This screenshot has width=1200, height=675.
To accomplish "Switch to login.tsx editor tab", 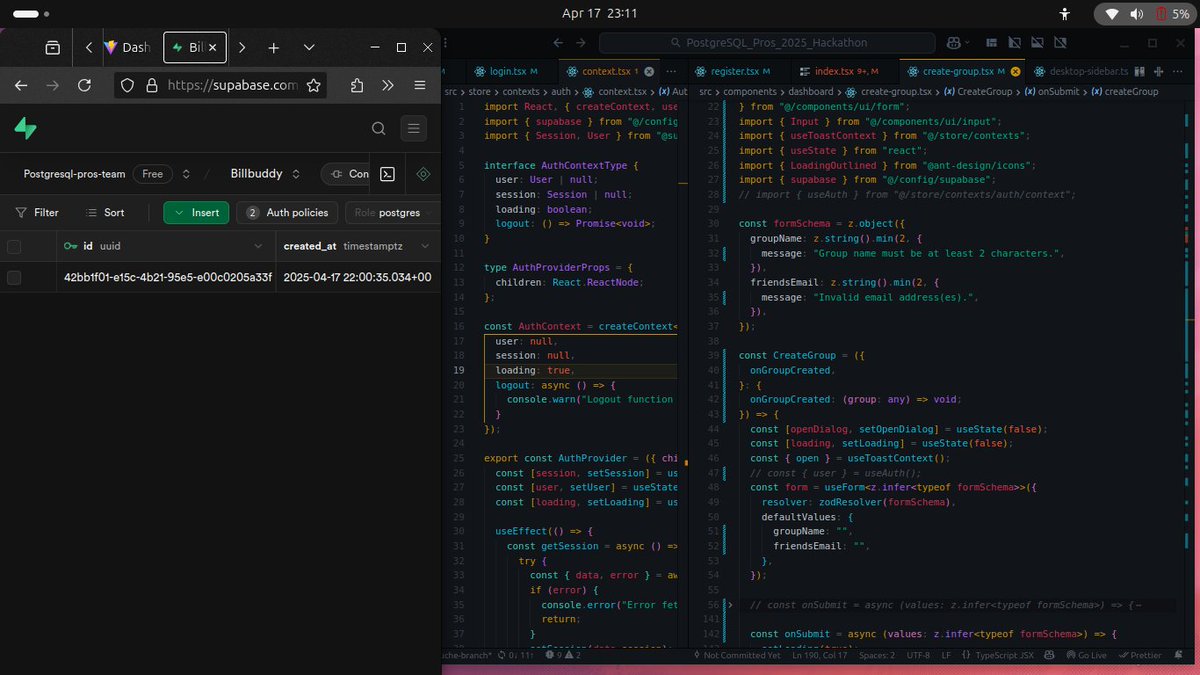I will click(x=513, y=72).
